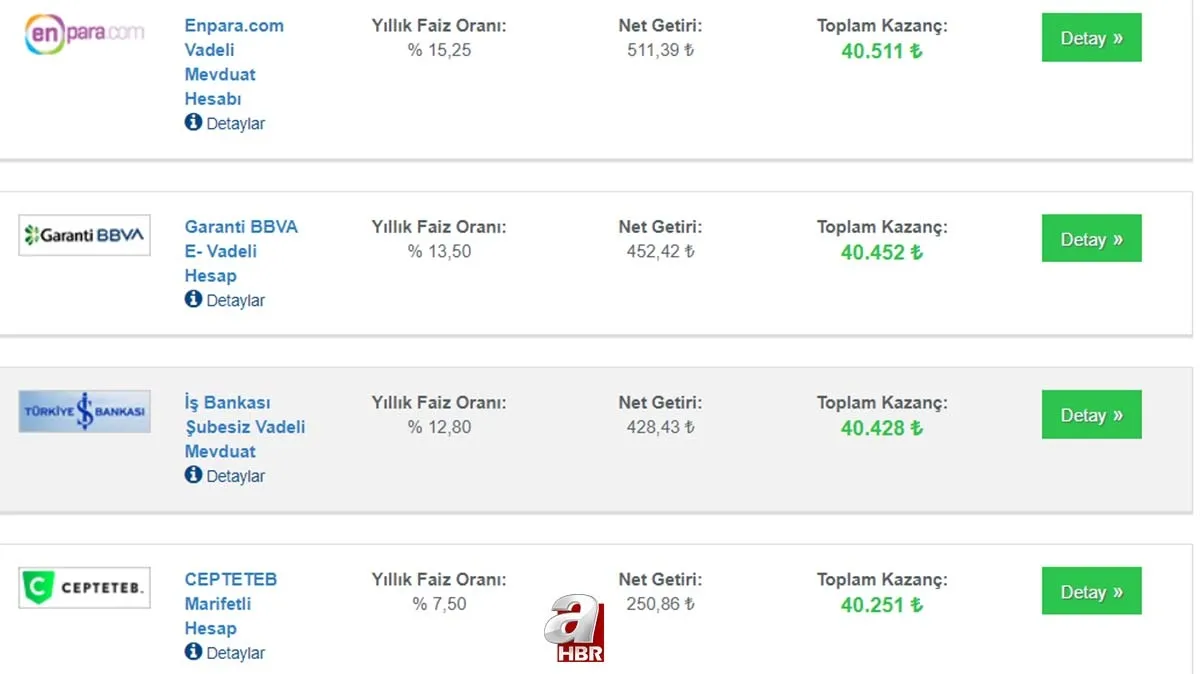
Task: Click Detay button for Enpara.com offer
Action: tap(1091, 37)
